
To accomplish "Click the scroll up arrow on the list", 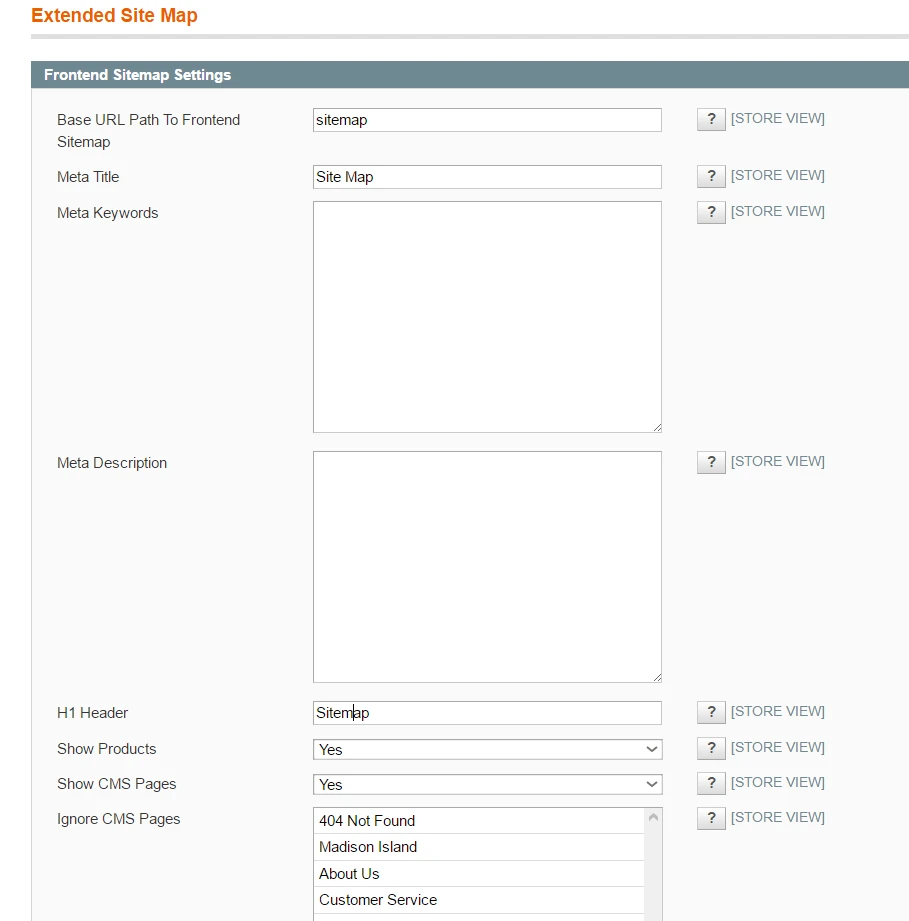I will point(653,817).
